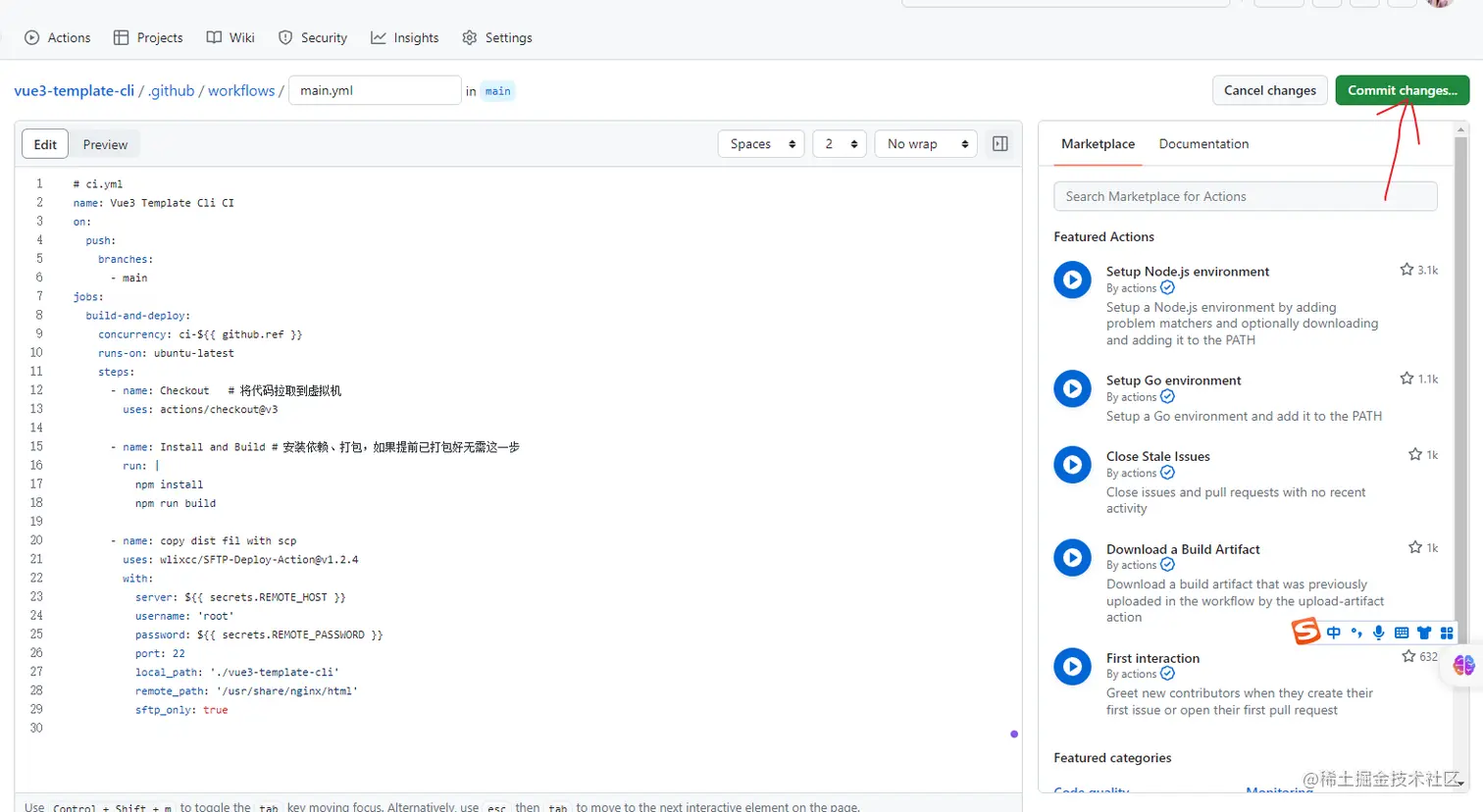Viewport: 1483px width, 812px height.
Task: Click the Download a Build Artifact play icon
Action: tap(1072, 558)
